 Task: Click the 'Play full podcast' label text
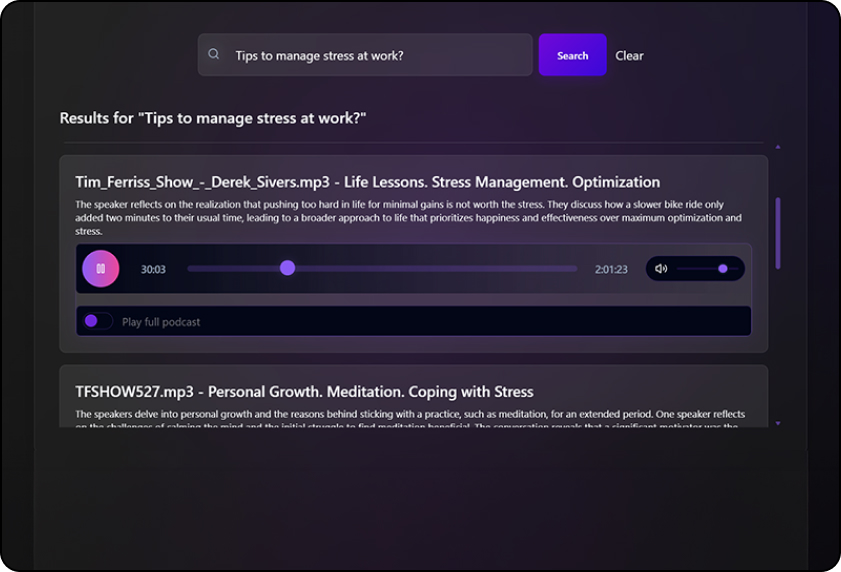161,322
